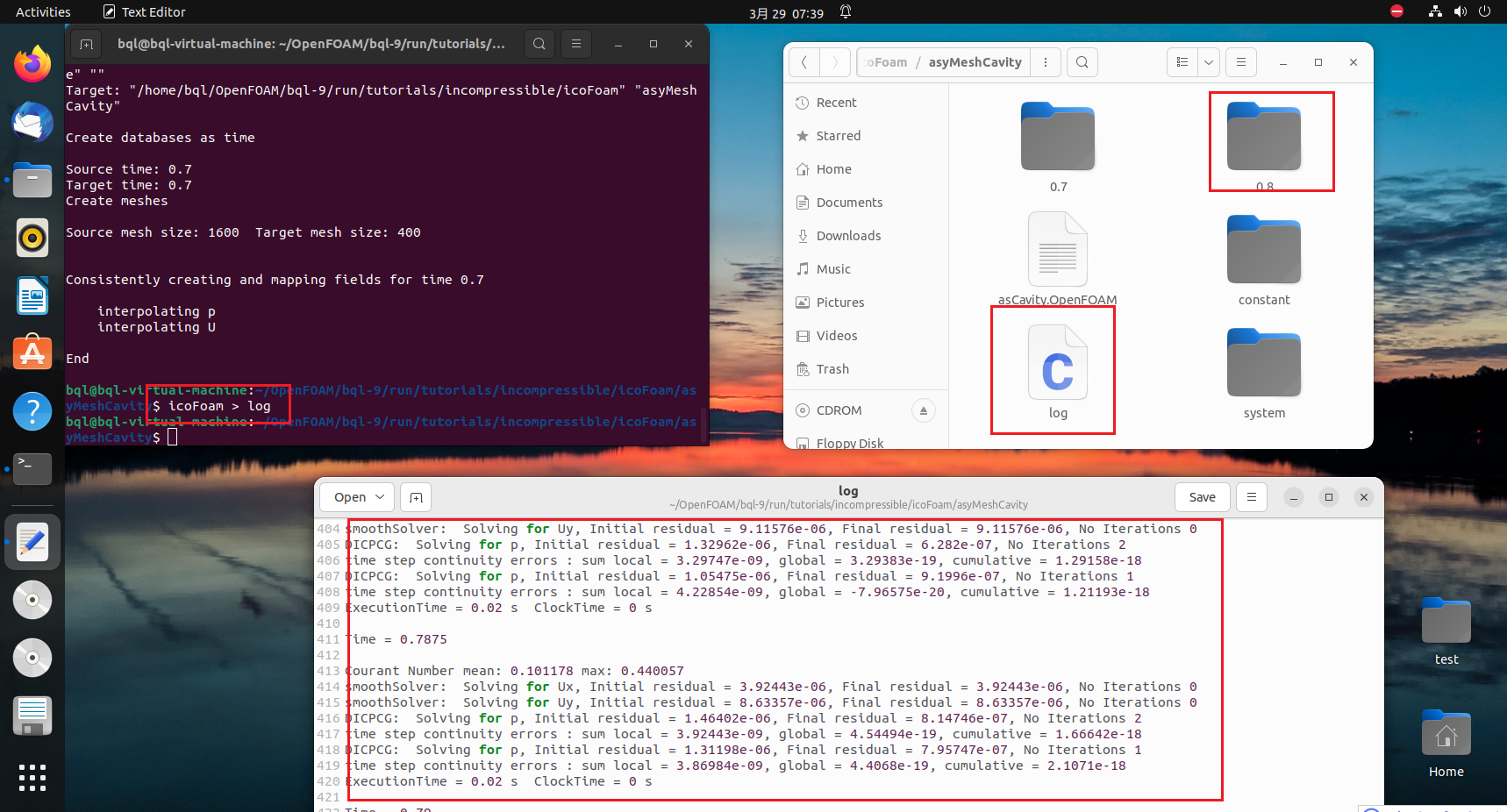Open Firefox from the dock

pos(32,64)
